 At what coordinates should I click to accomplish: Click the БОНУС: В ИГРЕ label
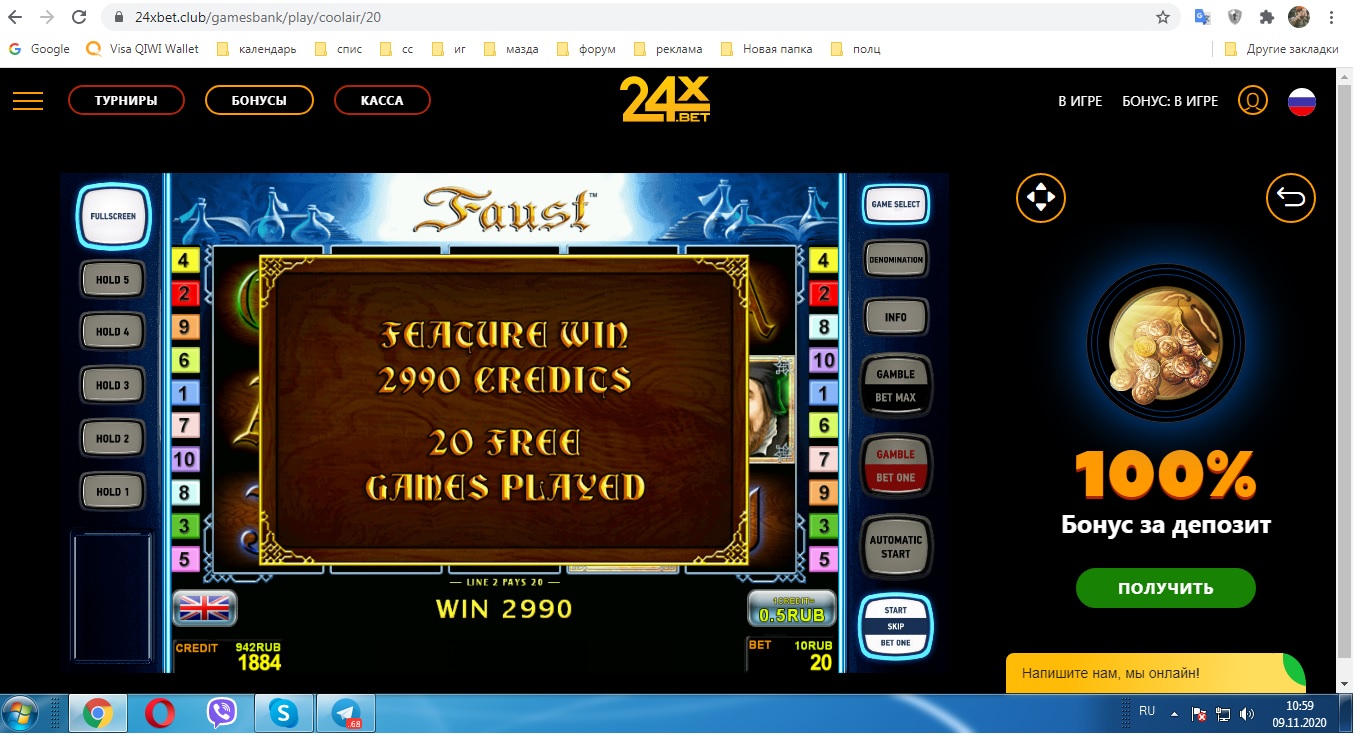tap(1170, 101)
